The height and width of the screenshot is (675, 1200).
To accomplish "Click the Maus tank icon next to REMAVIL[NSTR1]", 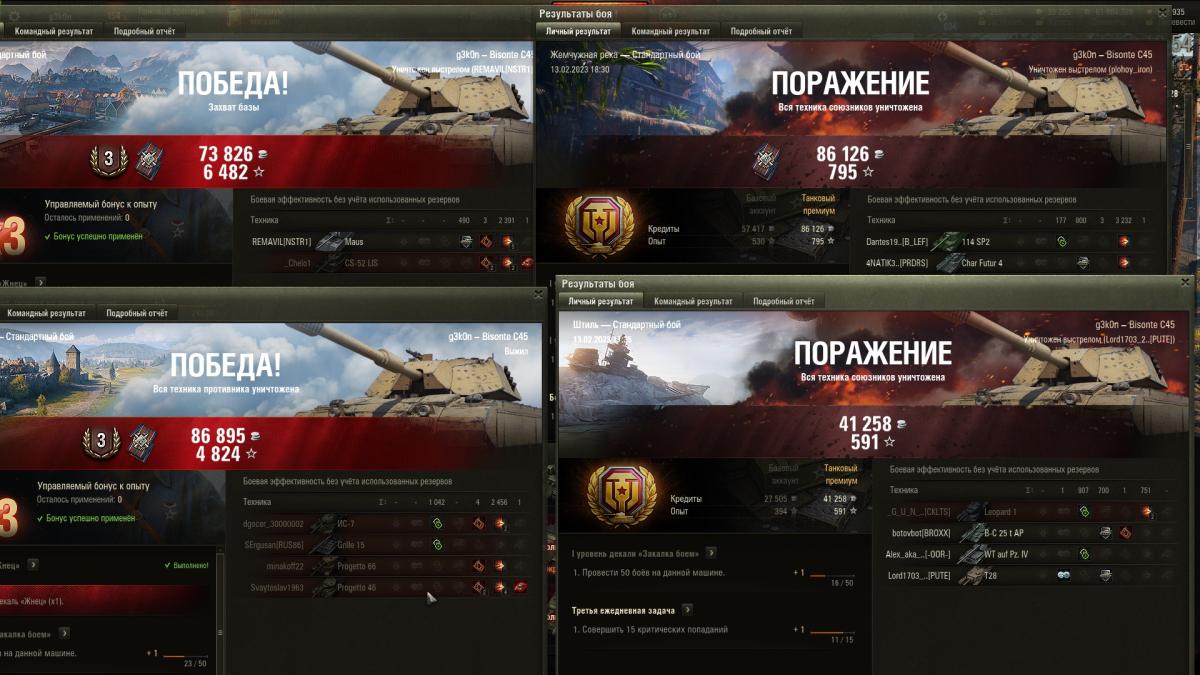I will tap(327, 241).
